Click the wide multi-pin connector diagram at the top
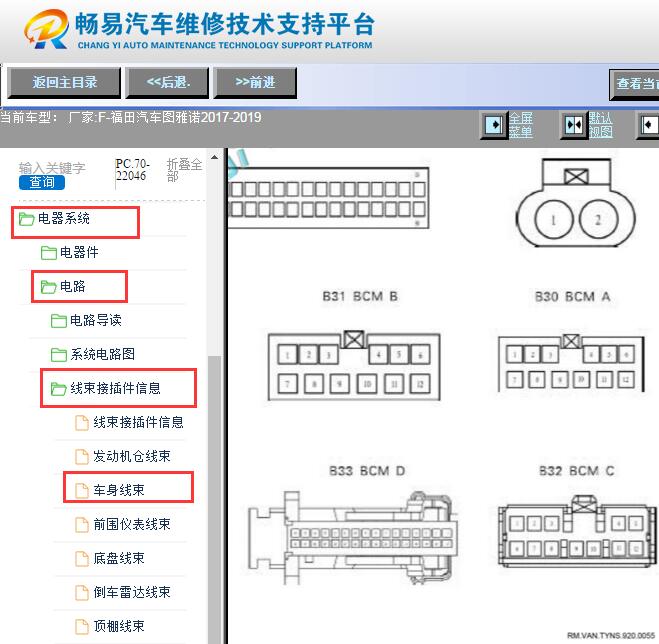The width and height of the screenshot is (659, 644). pyautogui.click(x=329, y=198)
